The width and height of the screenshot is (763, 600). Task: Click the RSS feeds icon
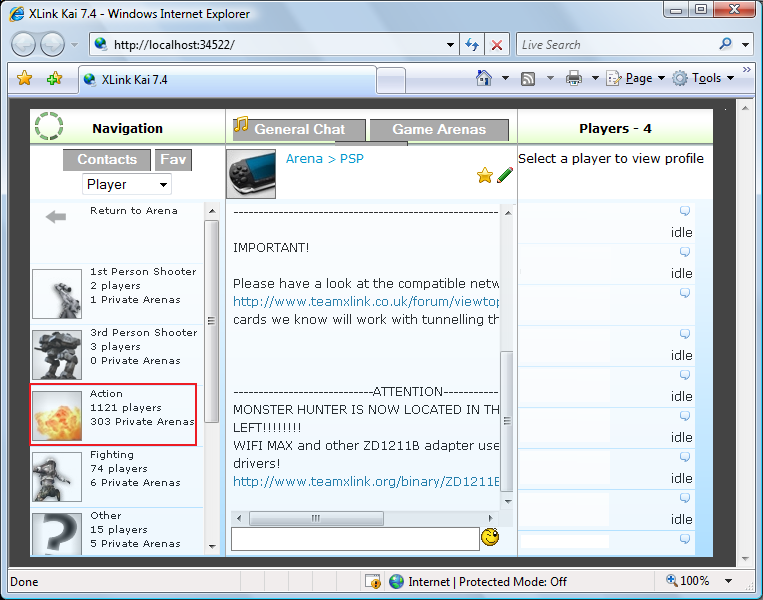[x=528, y=78]
